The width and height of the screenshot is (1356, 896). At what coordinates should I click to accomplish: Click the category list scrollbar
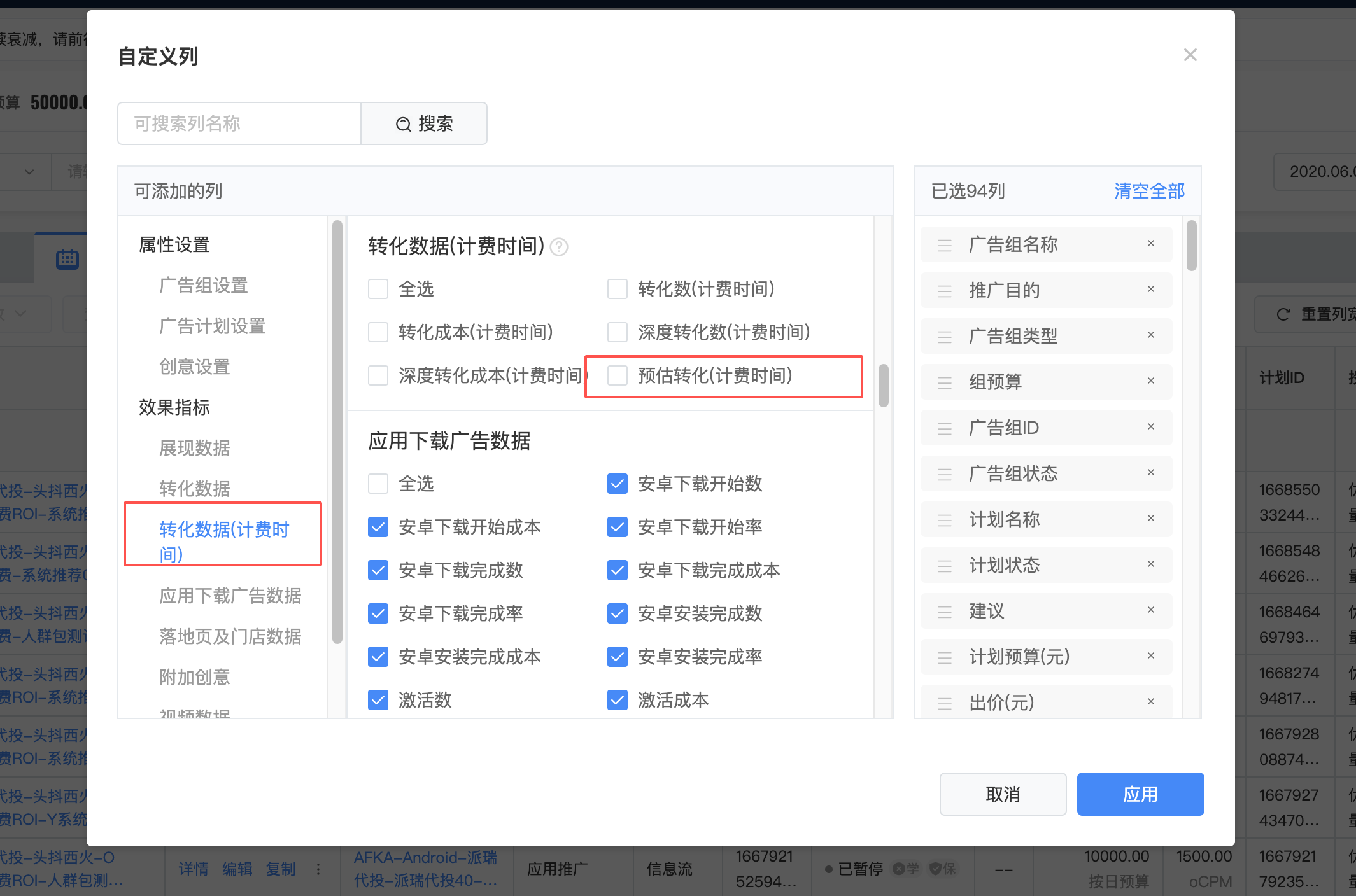click(x=337, y=431)
